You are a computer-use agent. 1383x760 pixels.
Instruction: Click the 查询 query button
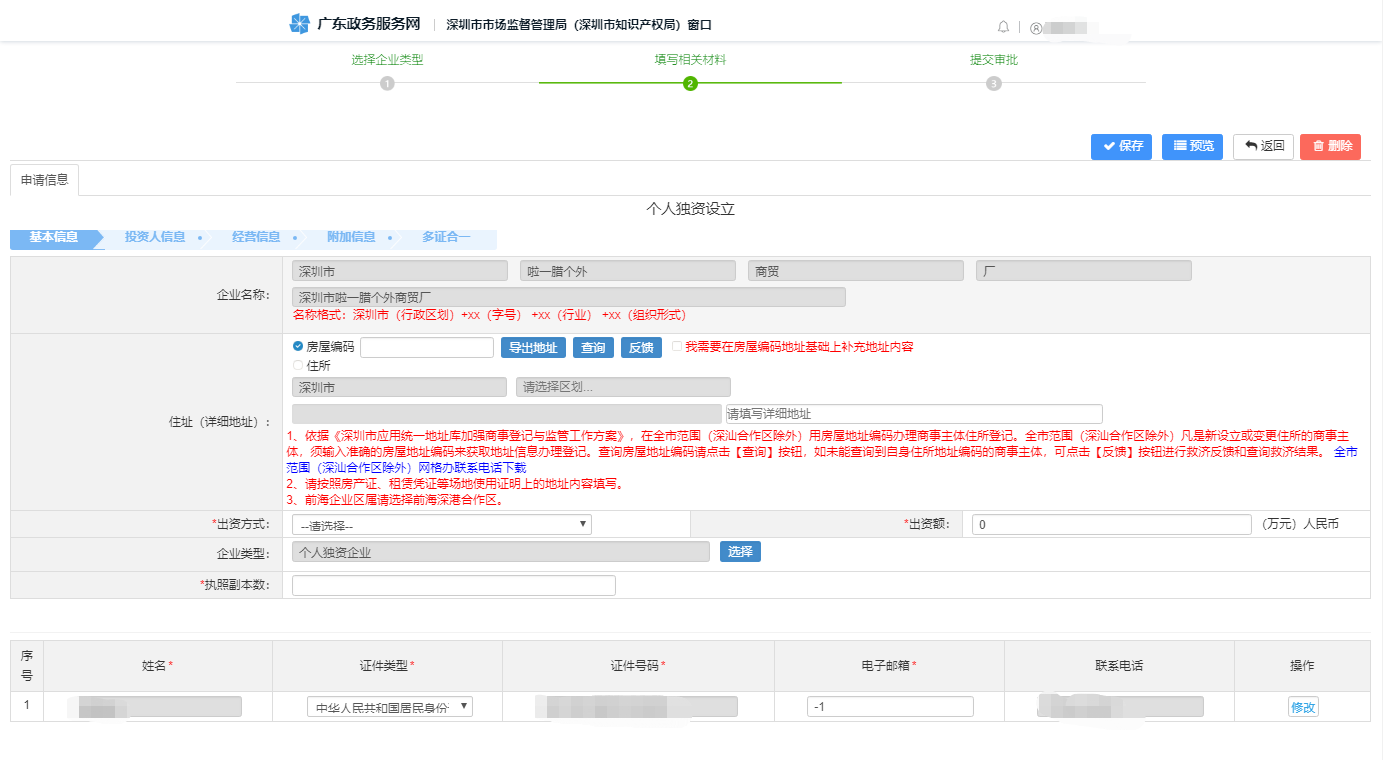tap(592, 347)
